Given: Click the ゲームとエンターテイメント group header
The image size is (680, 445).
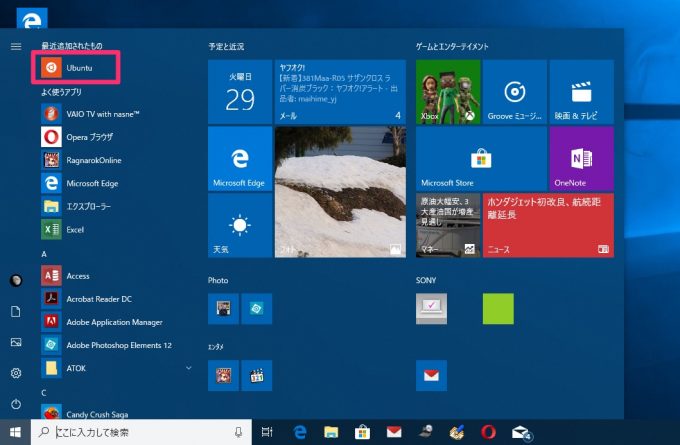Looking at the screenshot, I should pyautogui.click(x=452, y=46).
